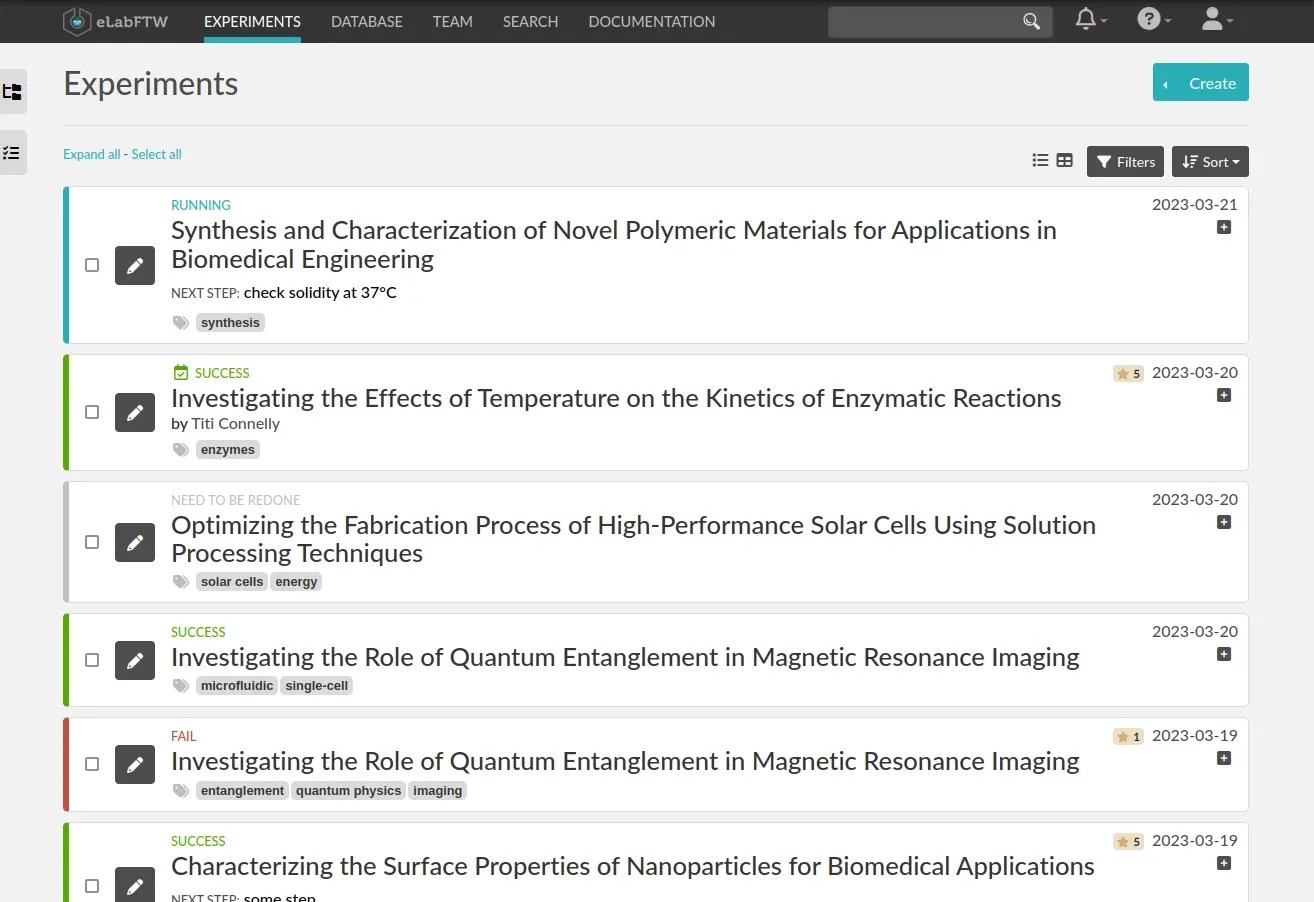1314x902 pixels.
Task: Open the Sort dropdown
Action: pos(1210,161)
